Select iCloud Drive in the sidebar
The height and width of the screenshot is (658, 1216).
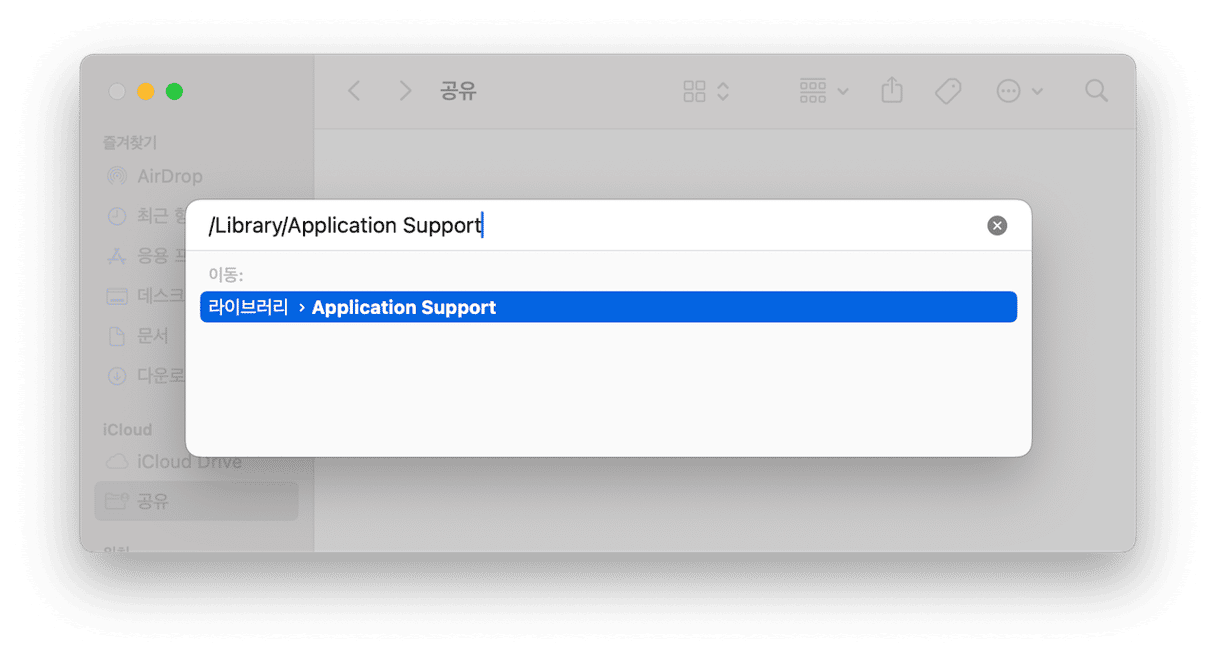click(175, 462)
